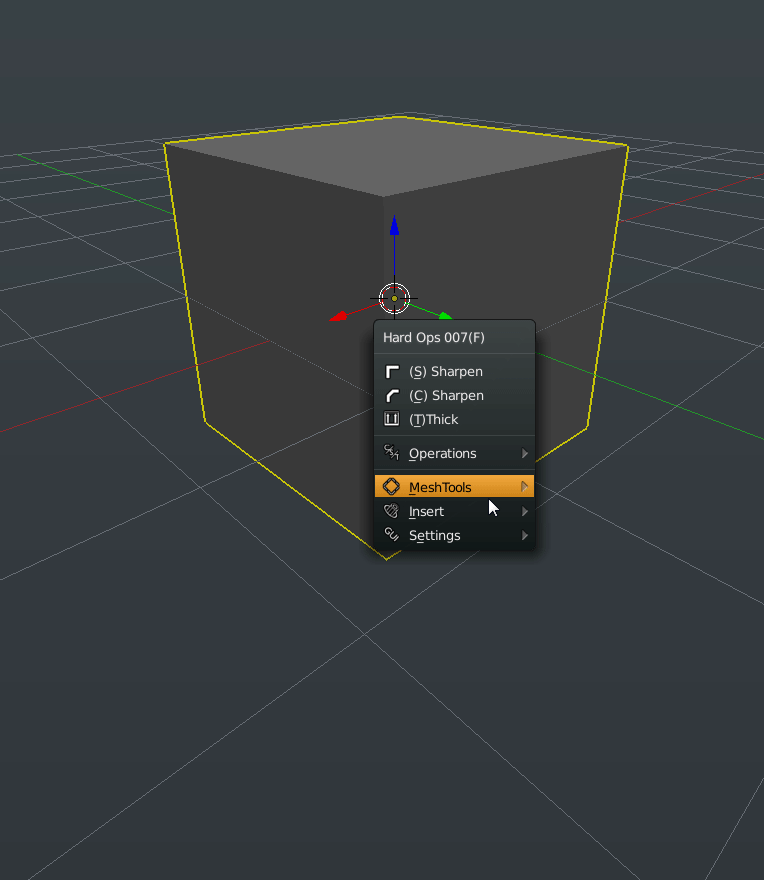
Task: Expand the Insert submenu arrow
Action: pyautogui.click(x=525, y=512)
